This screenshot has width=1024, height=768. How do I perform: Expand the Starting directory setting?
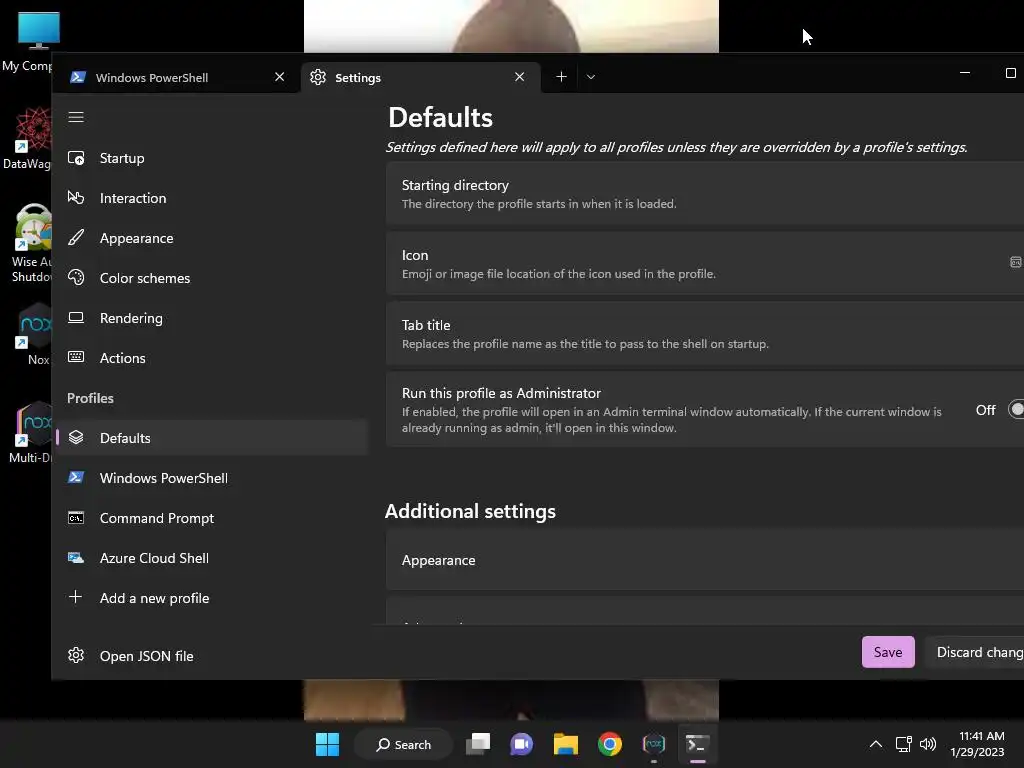pos(705,194)
